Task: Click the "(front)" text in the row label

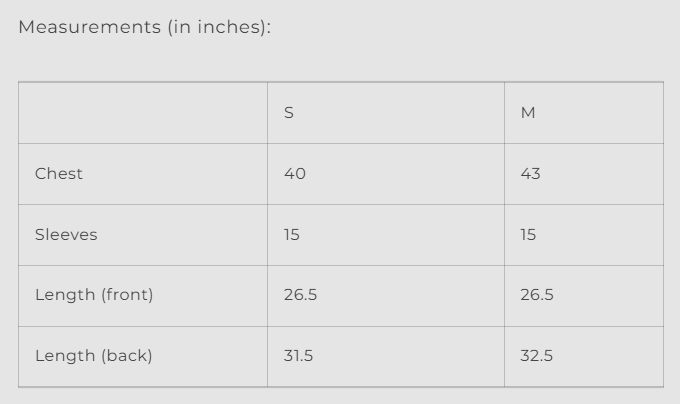Action: coord(126,295)
